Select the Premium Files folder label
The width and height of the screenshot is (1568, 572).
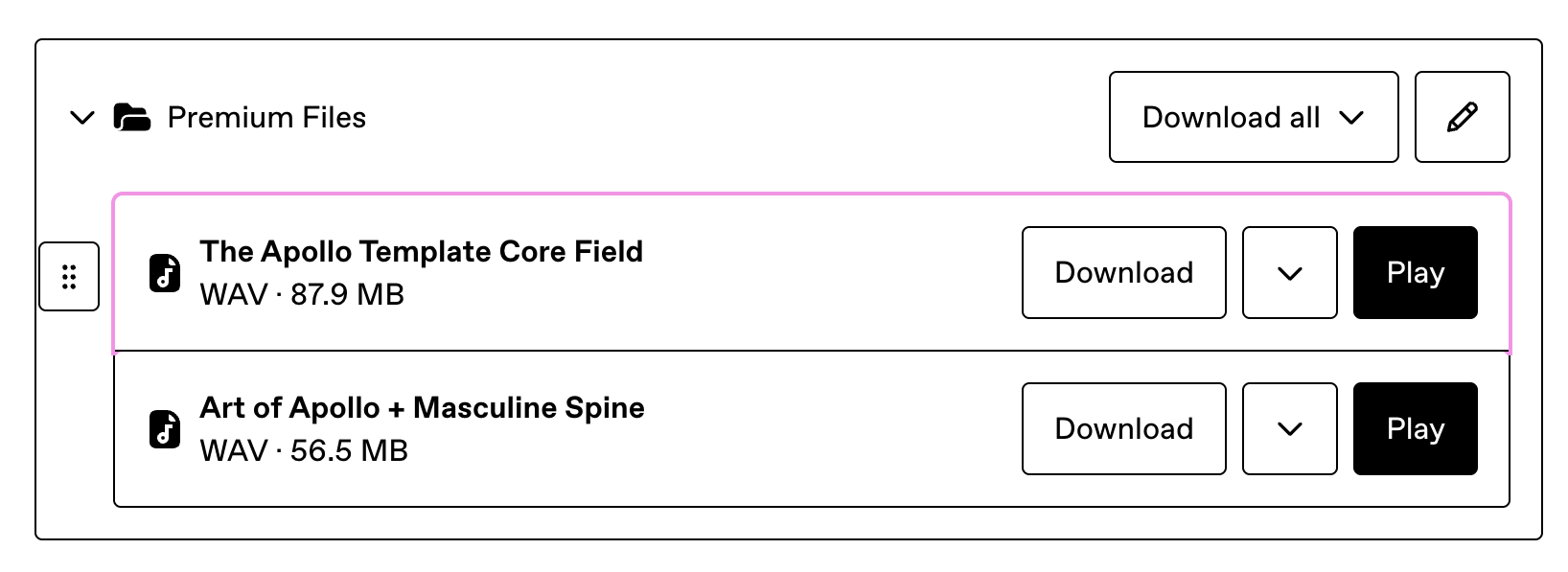tap(266, 117)
